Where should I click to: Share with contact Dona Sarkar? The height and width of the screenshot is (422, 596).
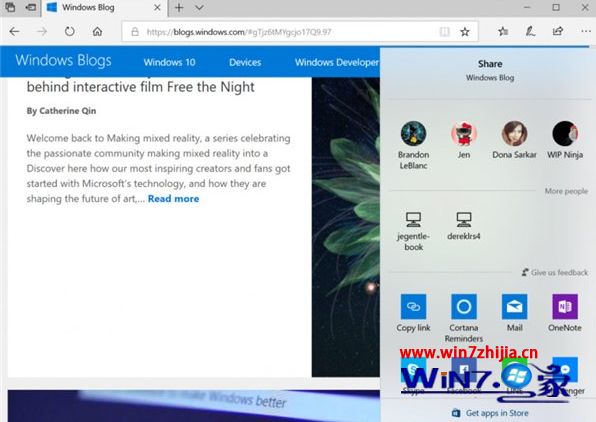pos(514,140)
